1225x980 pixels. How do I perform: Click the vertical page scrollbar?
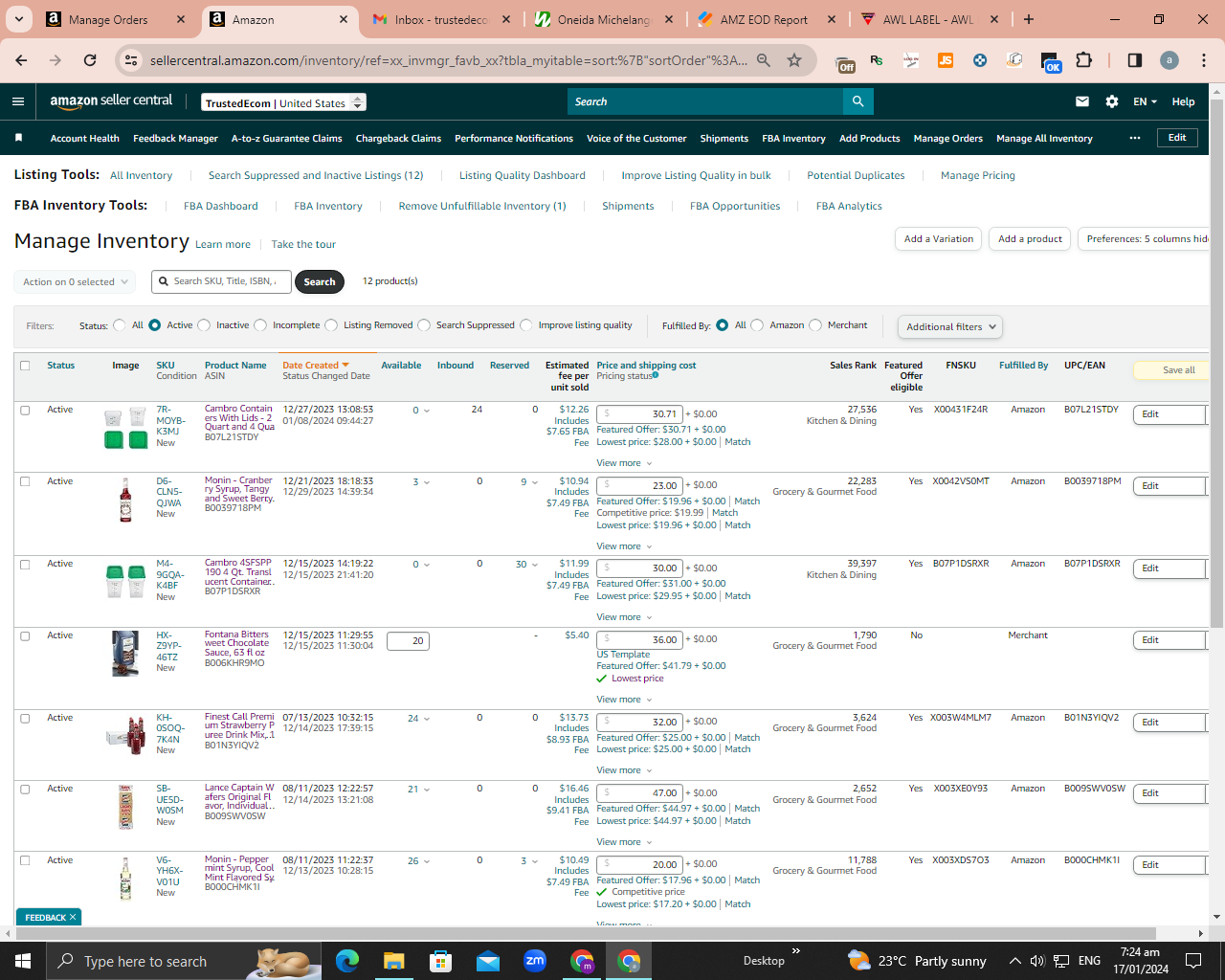point(1217,364)
